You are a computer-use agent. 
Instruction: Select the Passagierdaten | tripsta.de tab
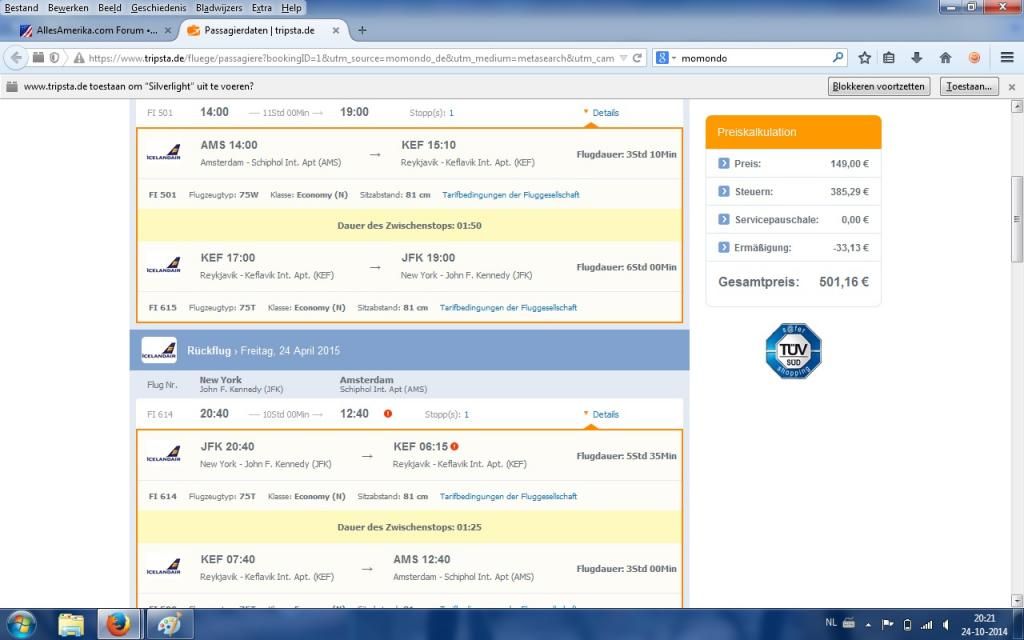[x=260, y=30]
